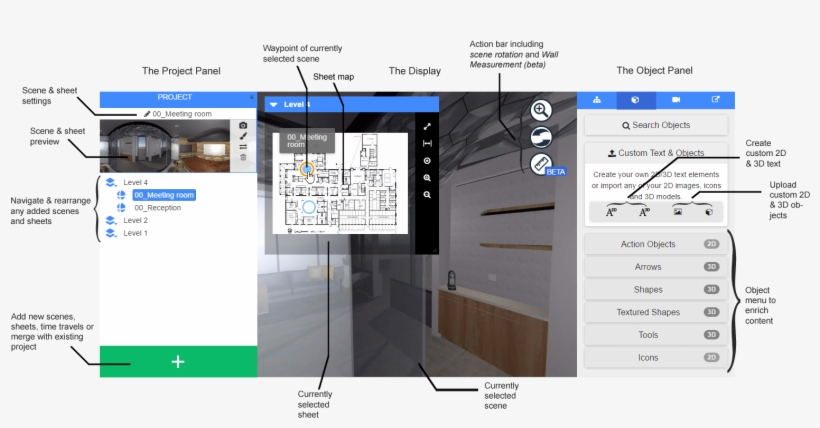
Task: Open the video camera tab
Action: pos(676,100)
